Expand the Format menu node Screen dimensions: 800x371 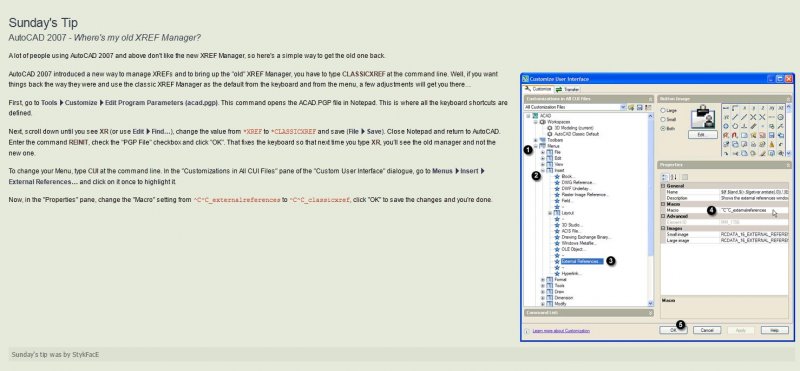543,280
